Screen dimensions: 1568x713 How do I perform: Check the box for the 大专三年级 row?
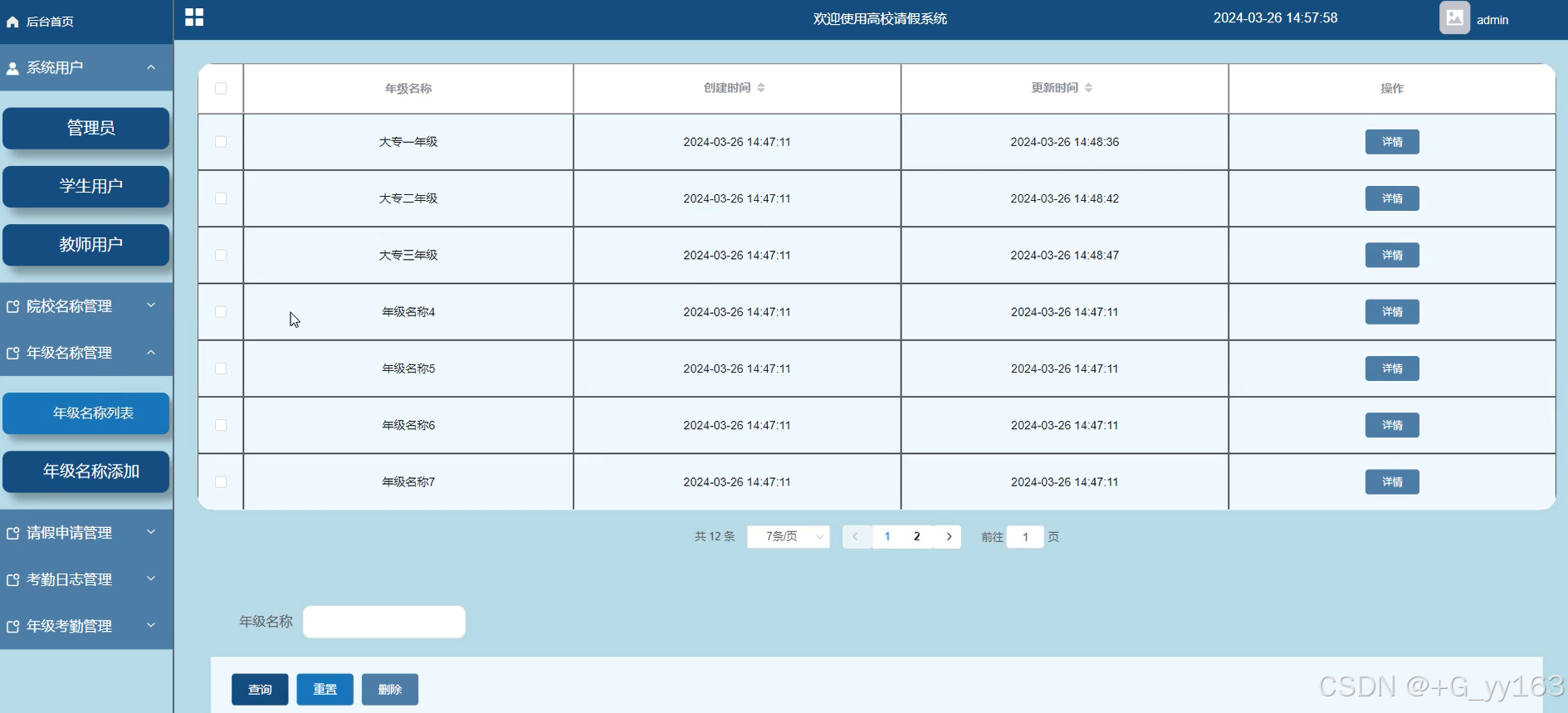point(221,255)
